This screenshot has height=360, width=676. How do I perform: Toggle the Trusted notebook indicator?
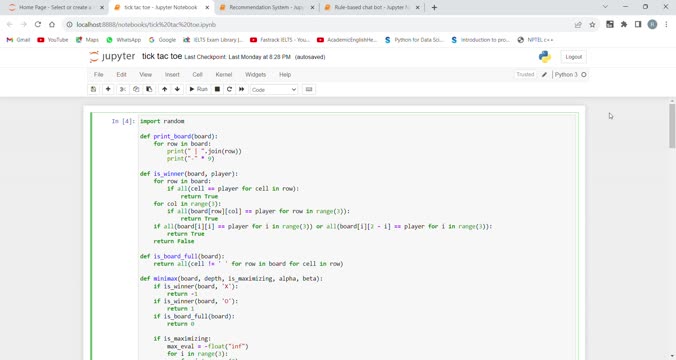525,75
